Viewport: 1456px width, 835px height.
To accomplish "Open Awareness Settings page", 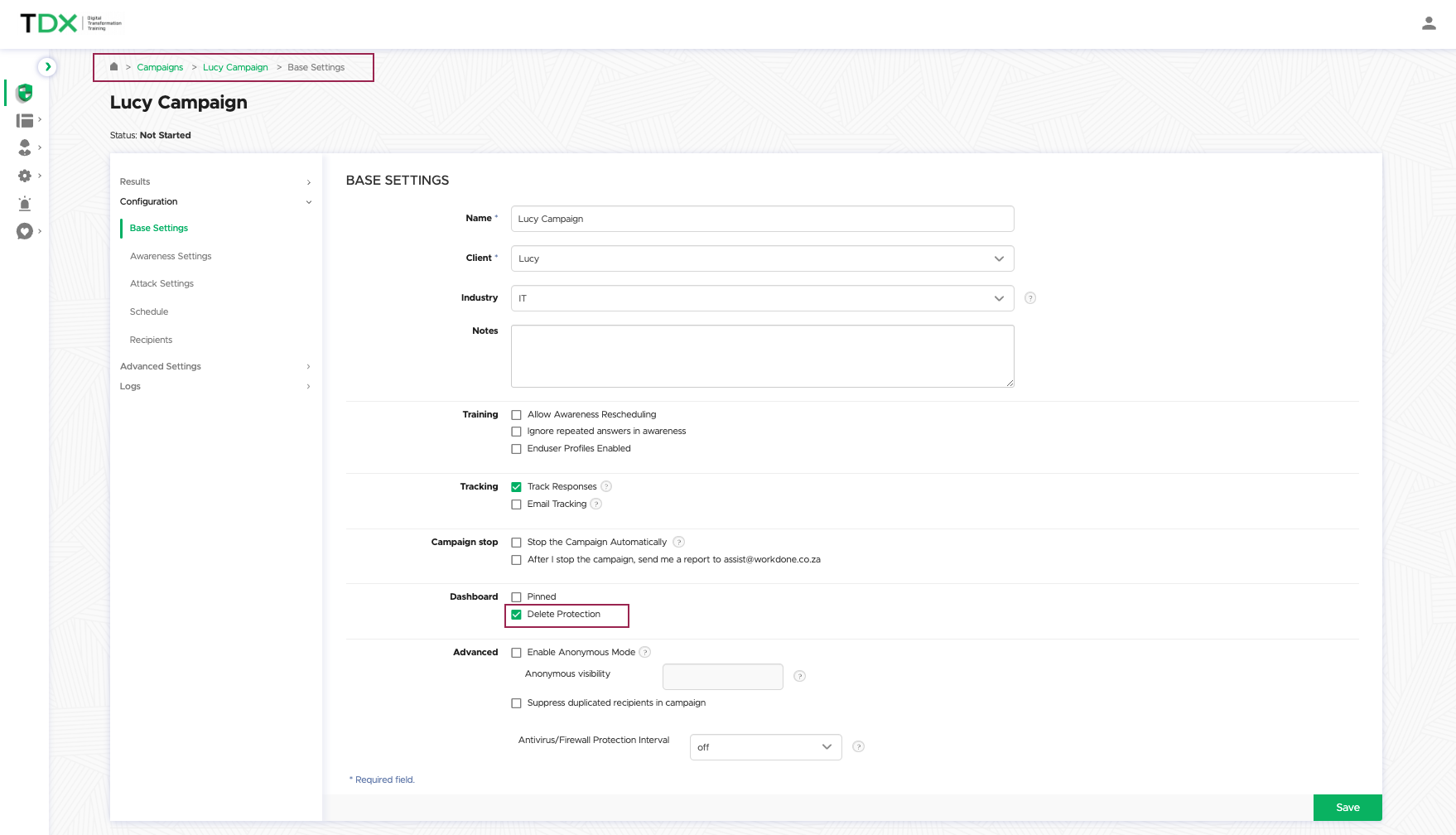I will 171,256.
